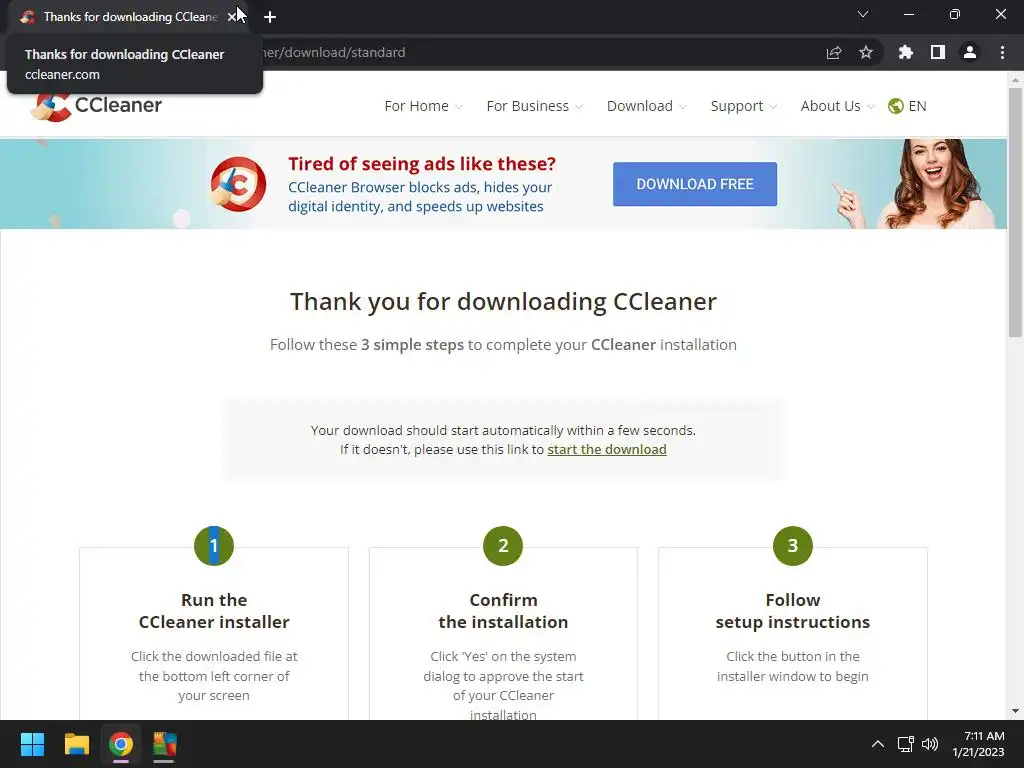The image size is (1024, 768).
Task: Click the Thank you for downloading CCleaner heading
Action: [503, 302]
